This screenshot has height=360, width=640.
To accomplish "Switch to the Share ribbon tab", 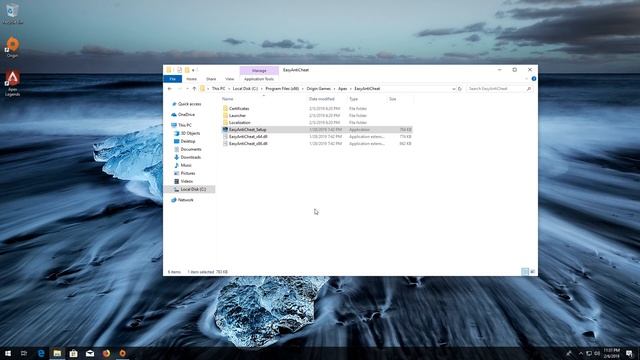I will coord(211,79).
